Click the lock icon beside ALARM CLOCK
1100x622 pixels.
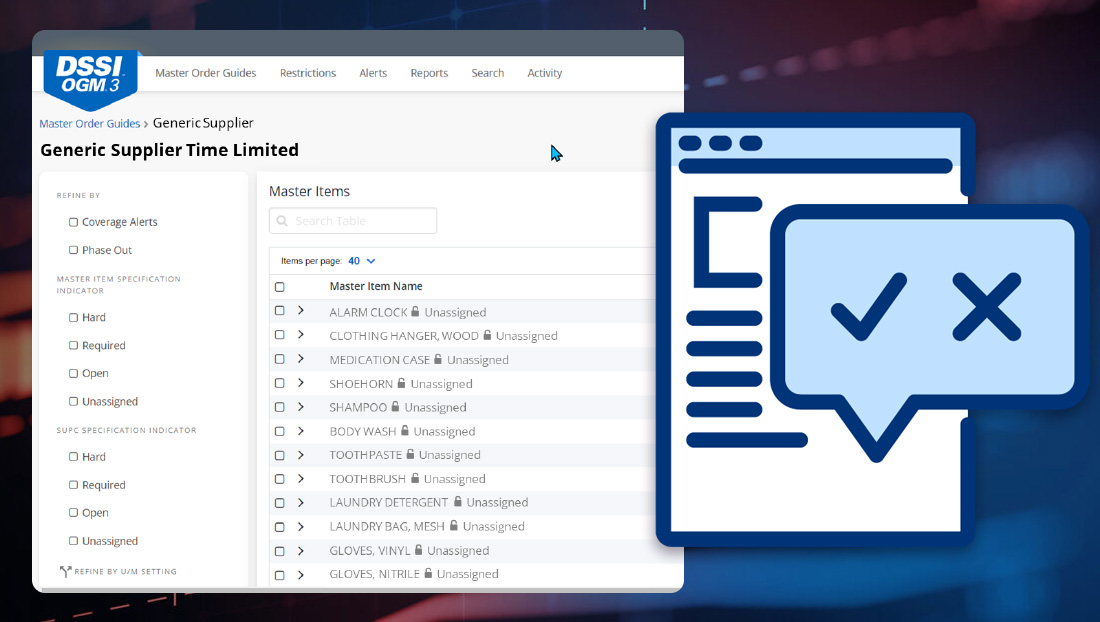(416, 312)
